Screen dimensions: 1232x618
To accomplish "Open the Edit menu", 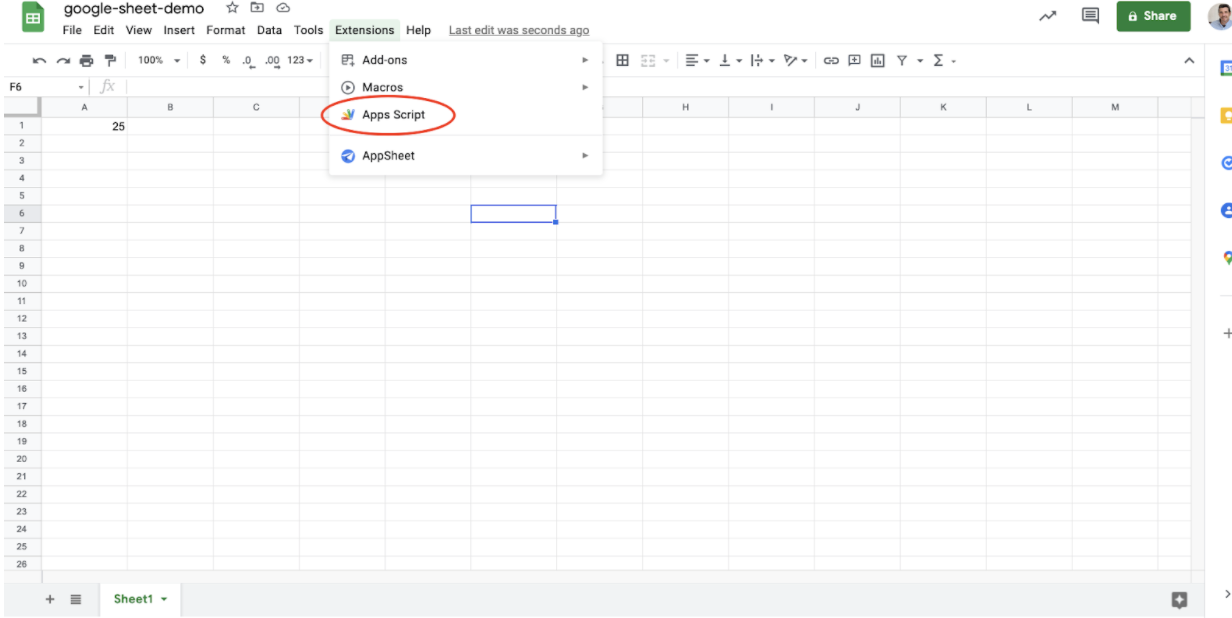I will 104,30.
